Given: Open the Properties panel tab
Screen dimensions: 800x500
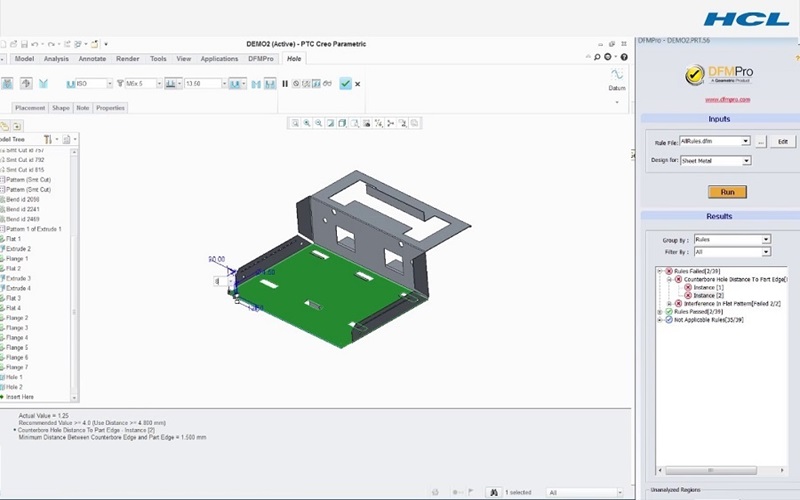Looking at the screenshot, I should [110, 108].
